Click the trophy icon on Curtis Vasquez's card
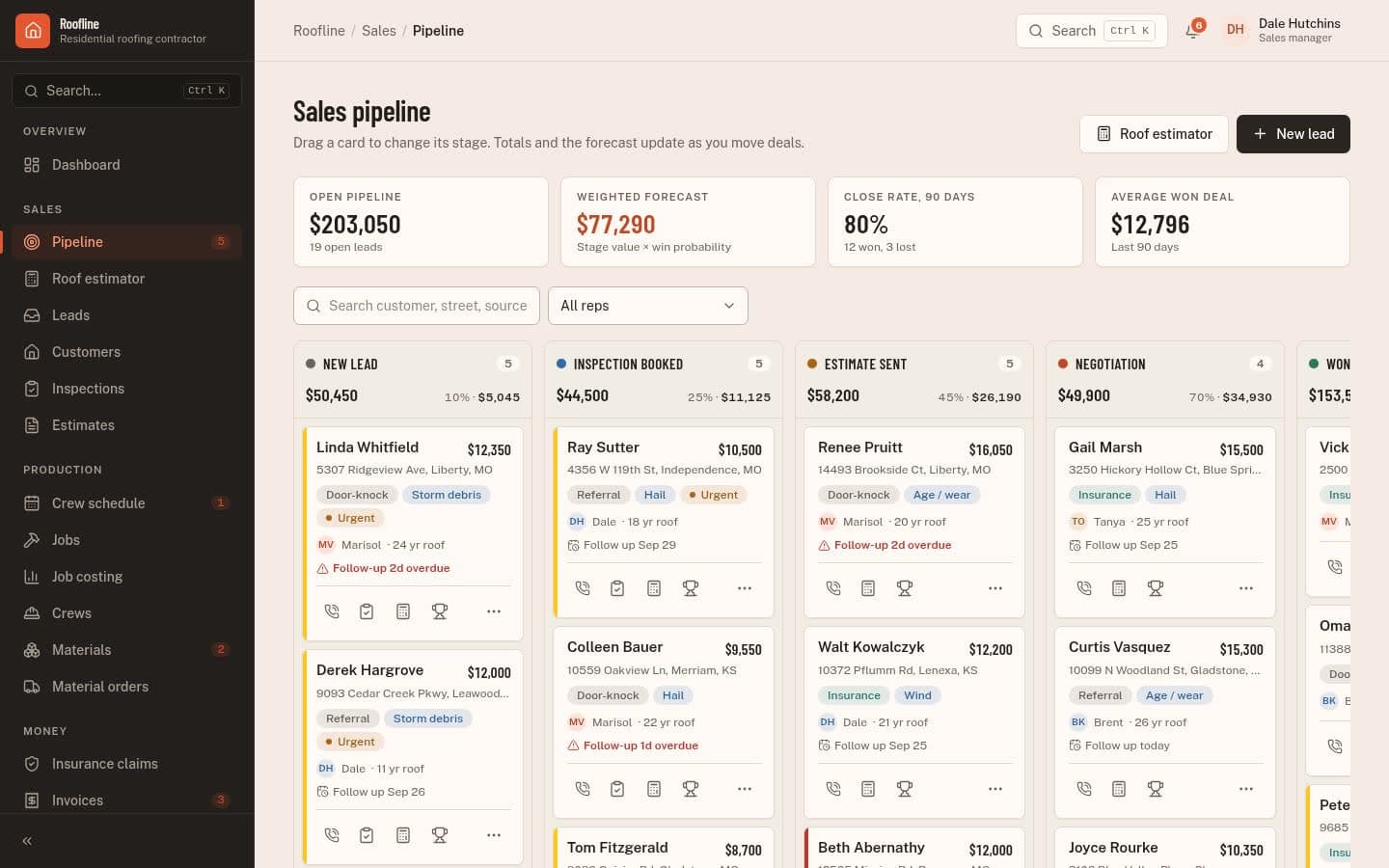The height and width of the screenshot is (868, 1389). coord(1156,789)
